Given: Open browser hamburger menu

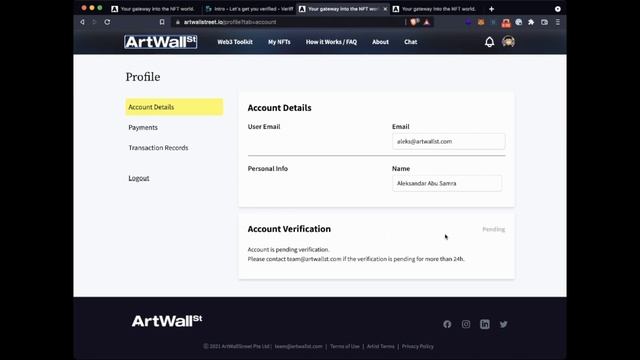Looking at the screenshot, I should 558,22.
